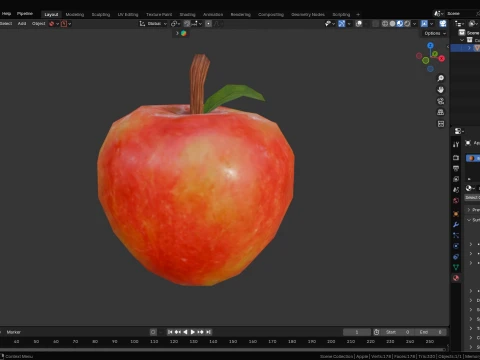Switch to the Modeling workspace tab
This screenshot has height=360, width=480.
click(x=75, y=14)
